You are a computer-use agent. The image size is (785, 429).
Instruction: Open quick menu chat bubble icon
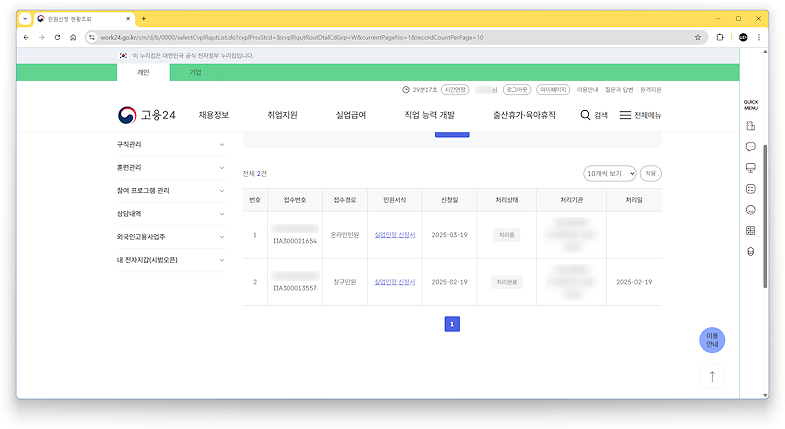point(750,147)
